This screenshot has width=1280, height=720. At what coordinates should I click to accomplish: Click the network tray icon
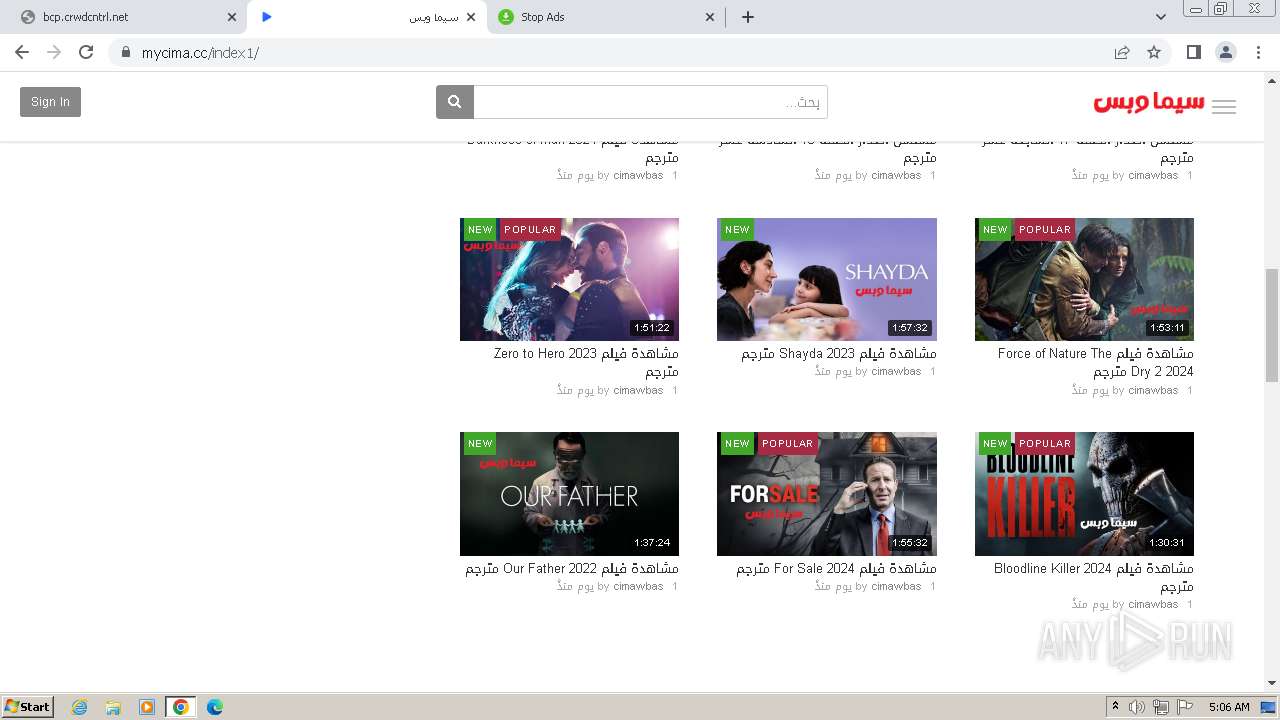[x=1161, y=707]
